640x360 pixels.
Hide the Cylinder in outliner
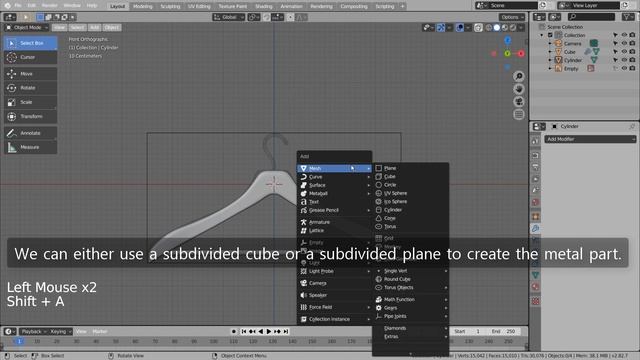click(x=624, y=60)
